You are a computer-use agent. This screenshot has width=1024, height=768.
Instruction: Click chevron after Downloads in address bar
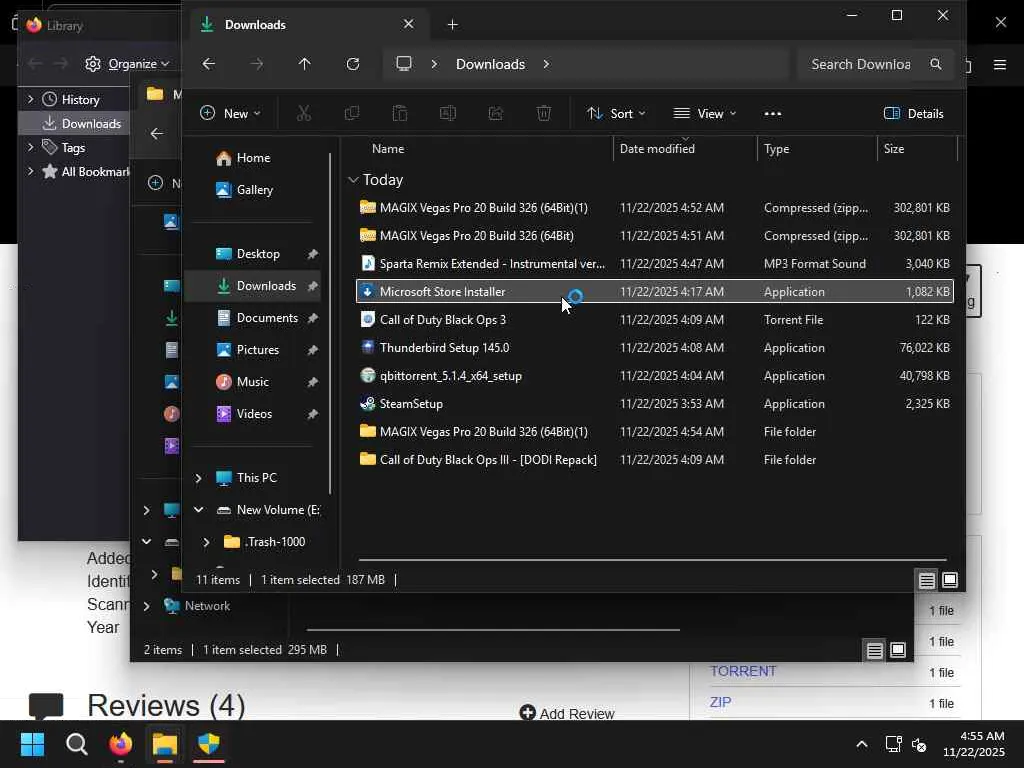click(546, 64)
